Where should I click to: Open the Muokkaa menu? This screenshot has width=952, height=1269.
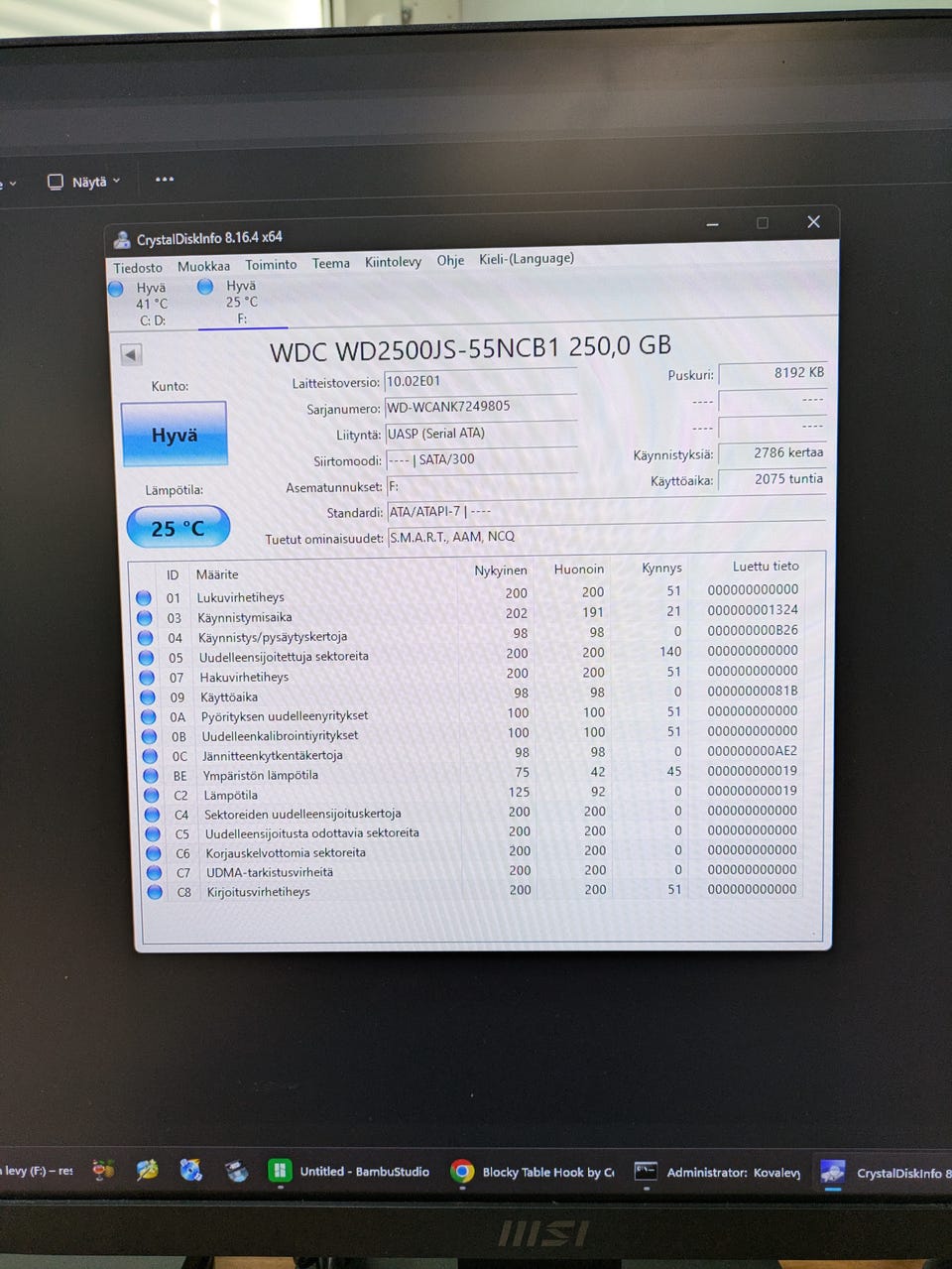pyautogui.click(x=203, y=266)
